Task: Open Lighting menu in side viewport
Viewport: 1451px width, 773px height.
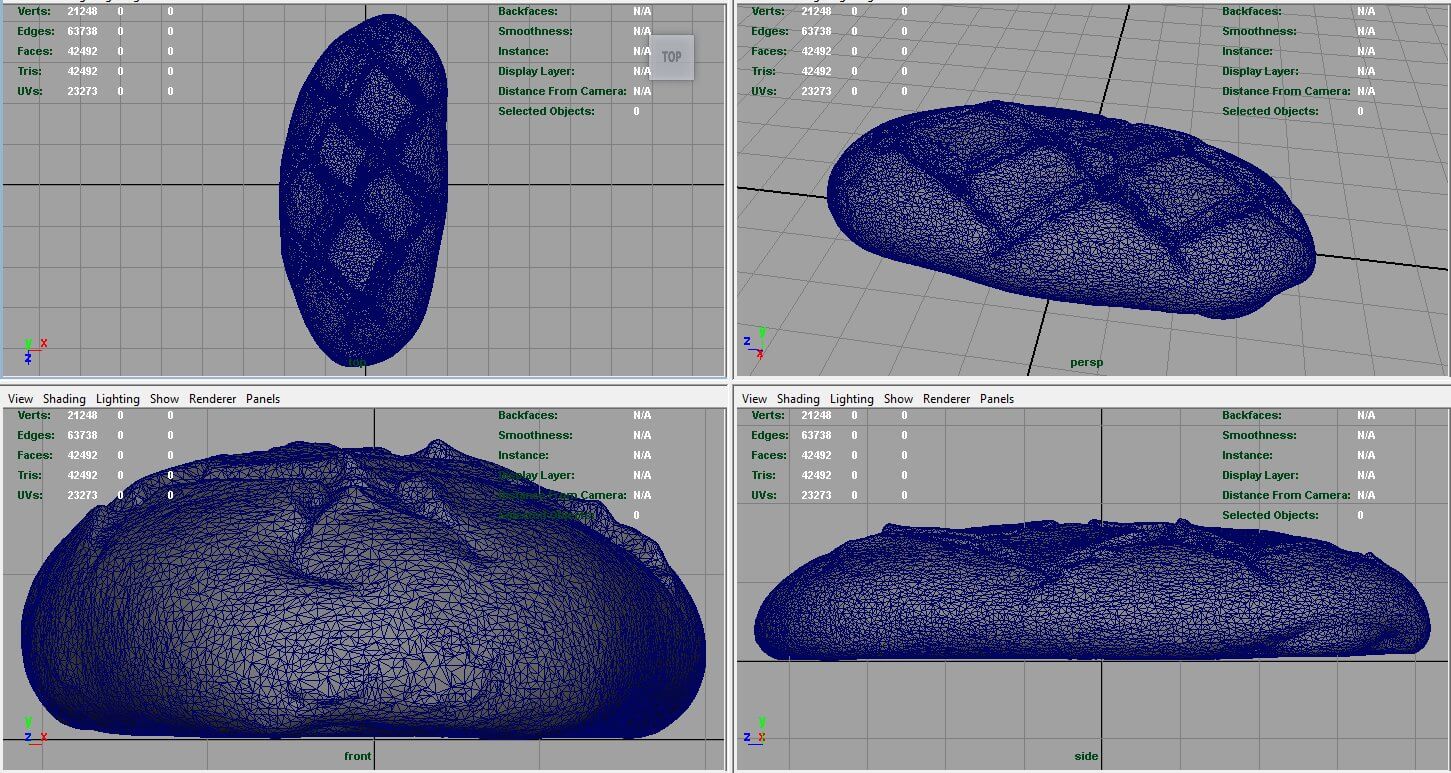Action: point(852,399)
